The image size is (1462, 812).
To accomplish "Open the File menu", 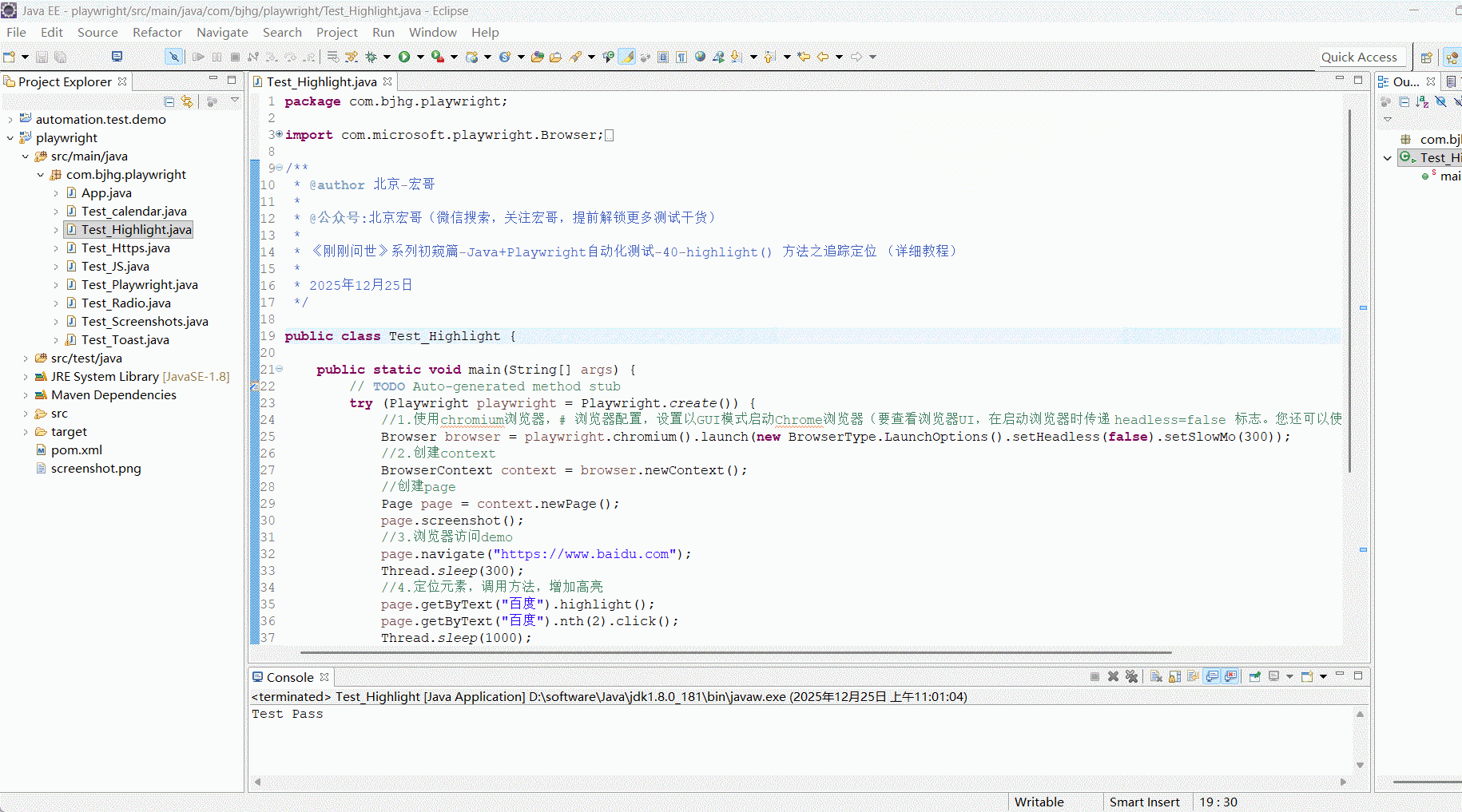I will 16,32.
